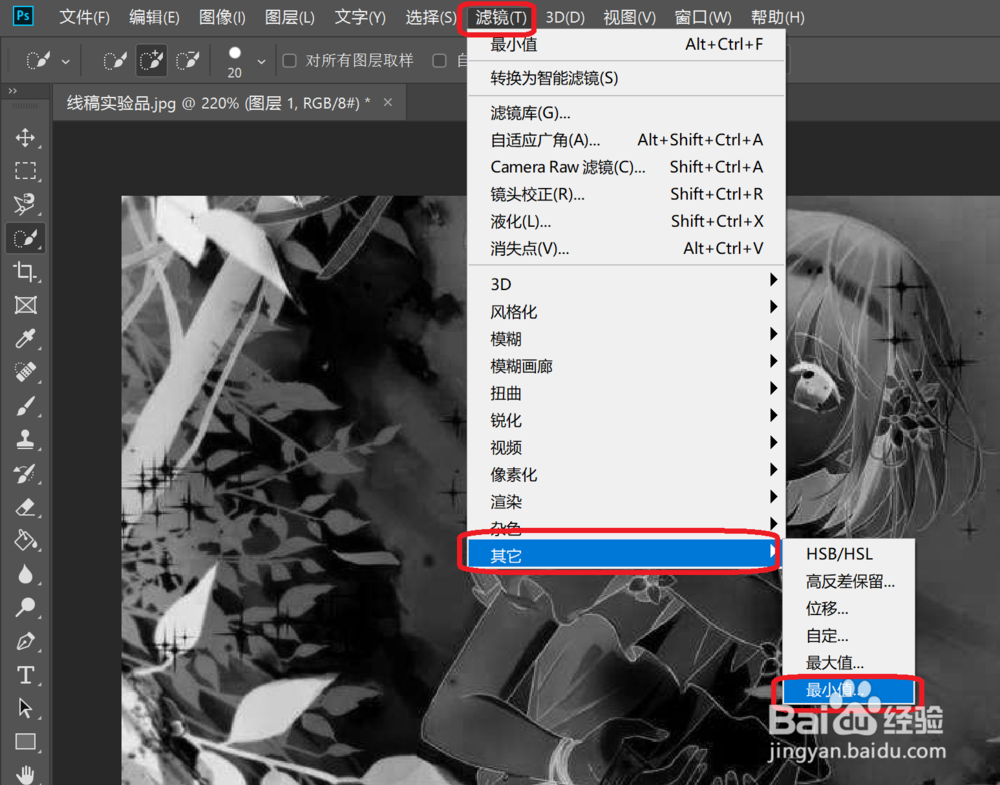Choose 高反差保留... in submenu
1000x785 pixels.
pos(849,581)
